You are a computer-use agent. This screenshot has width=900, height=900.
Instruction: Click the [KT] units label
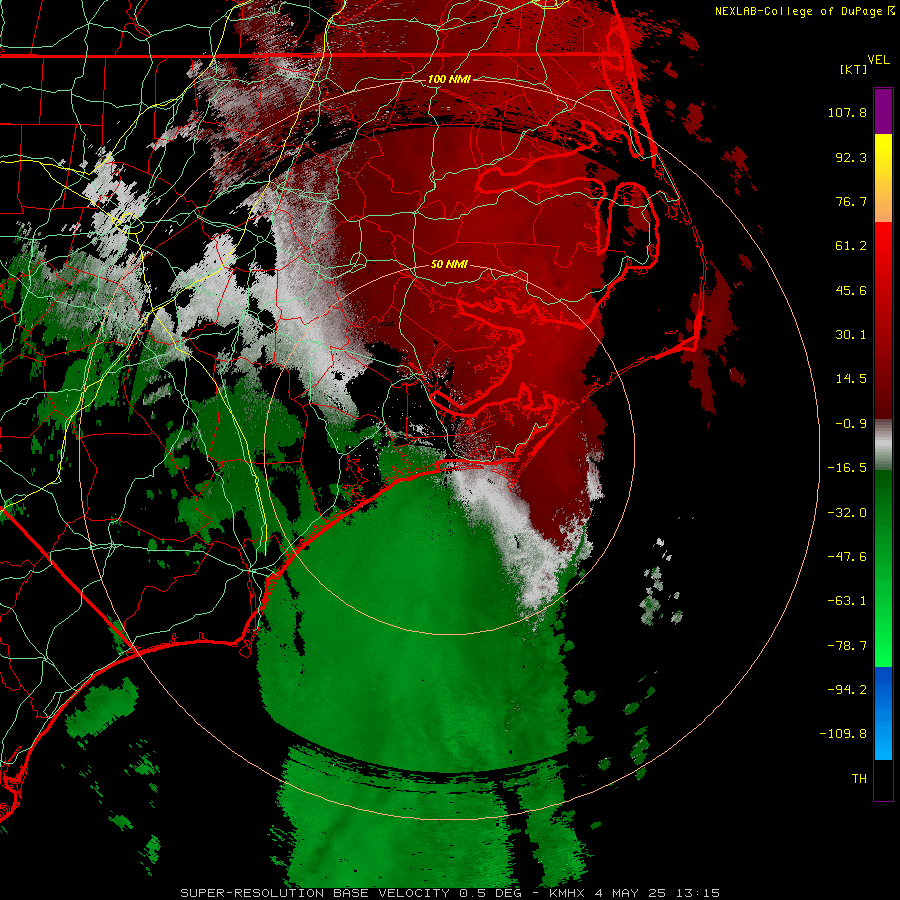coord(854,69)
